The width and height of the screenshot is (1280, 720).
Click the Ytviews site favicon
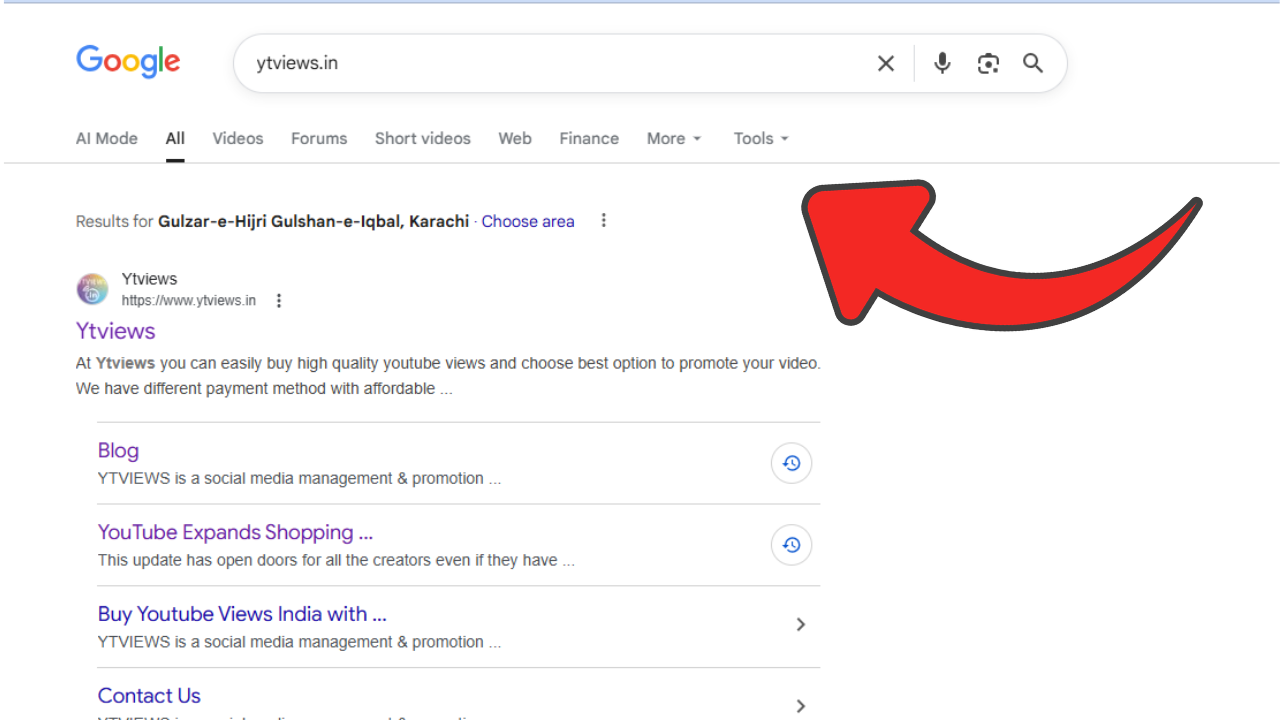click(x=92, y=290)
